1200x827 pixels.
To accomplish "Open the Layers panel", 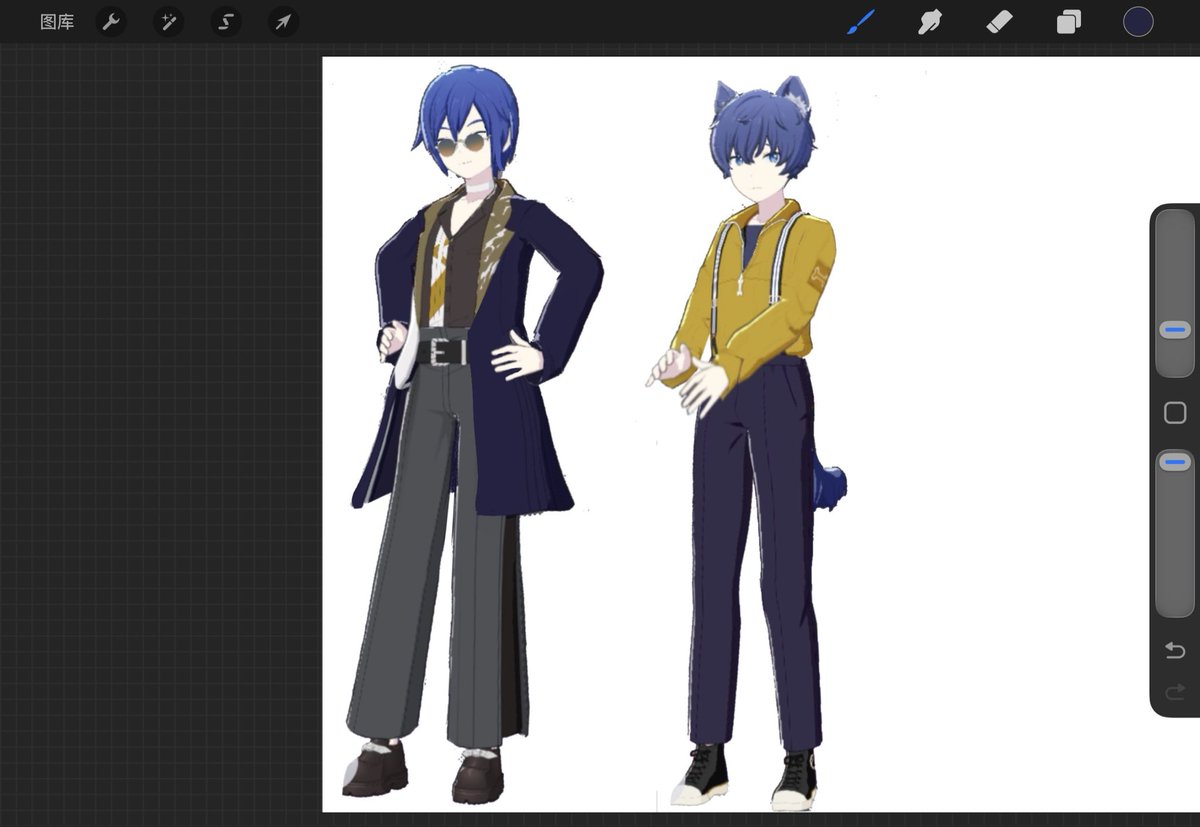I will tap(1069, 22).
